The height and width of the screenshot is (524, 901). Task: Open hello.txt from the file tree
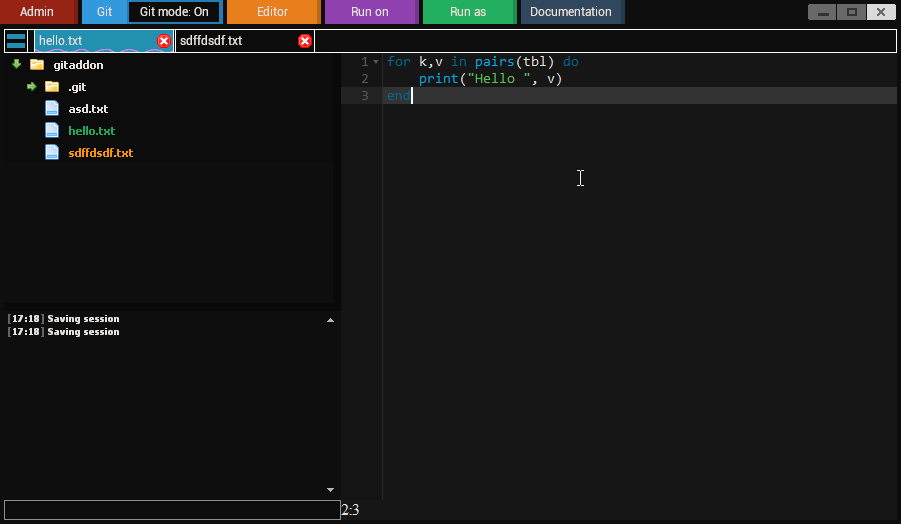tap(91, 130)
